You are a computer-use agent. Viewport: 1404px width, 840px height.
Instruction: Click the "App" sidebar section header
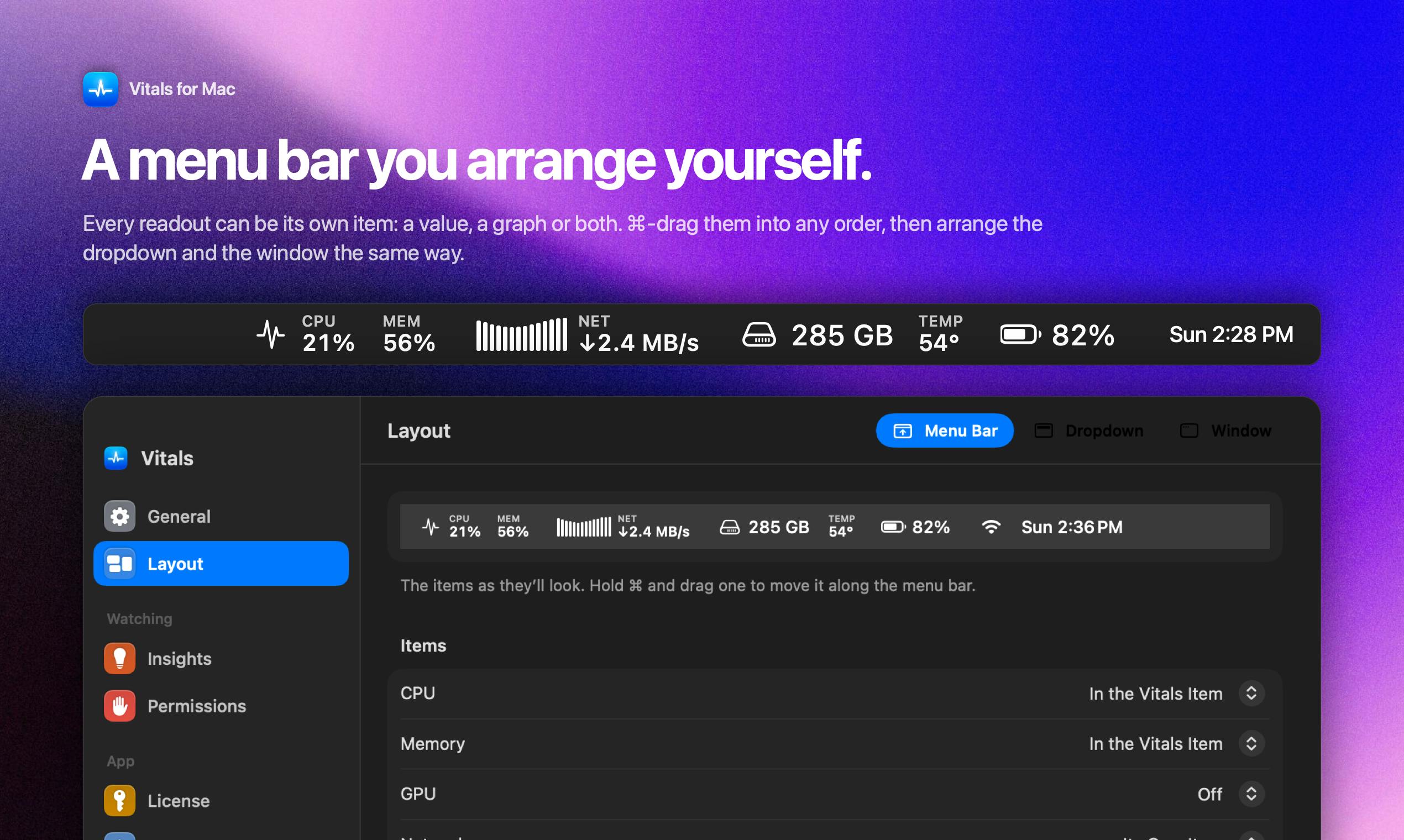click(x=121, y=762)
